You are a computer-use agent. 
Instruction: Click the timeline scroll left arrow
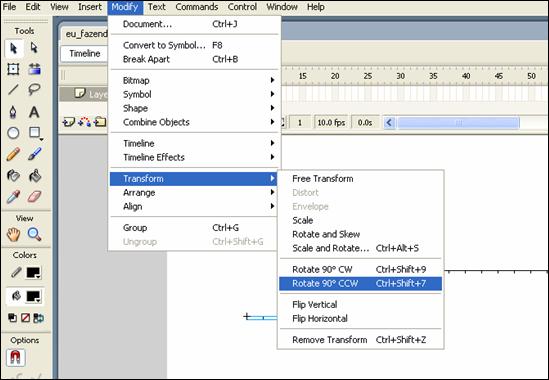389,123
